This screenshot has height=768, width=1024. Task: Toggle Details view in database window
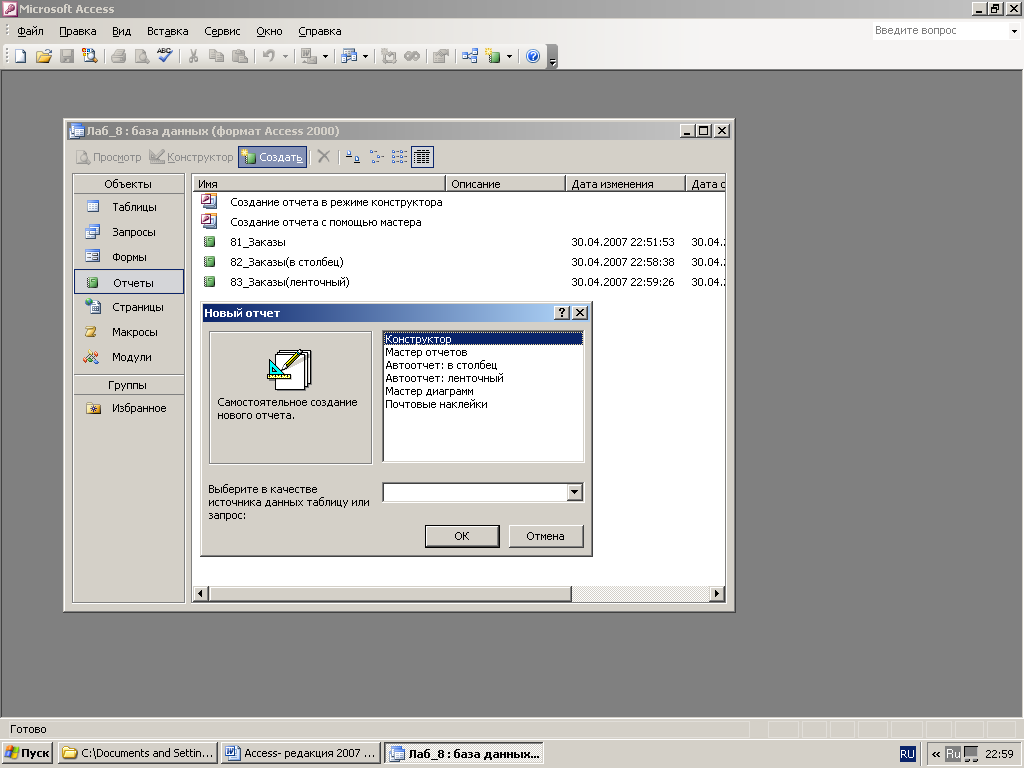click(x=422, y=157)
